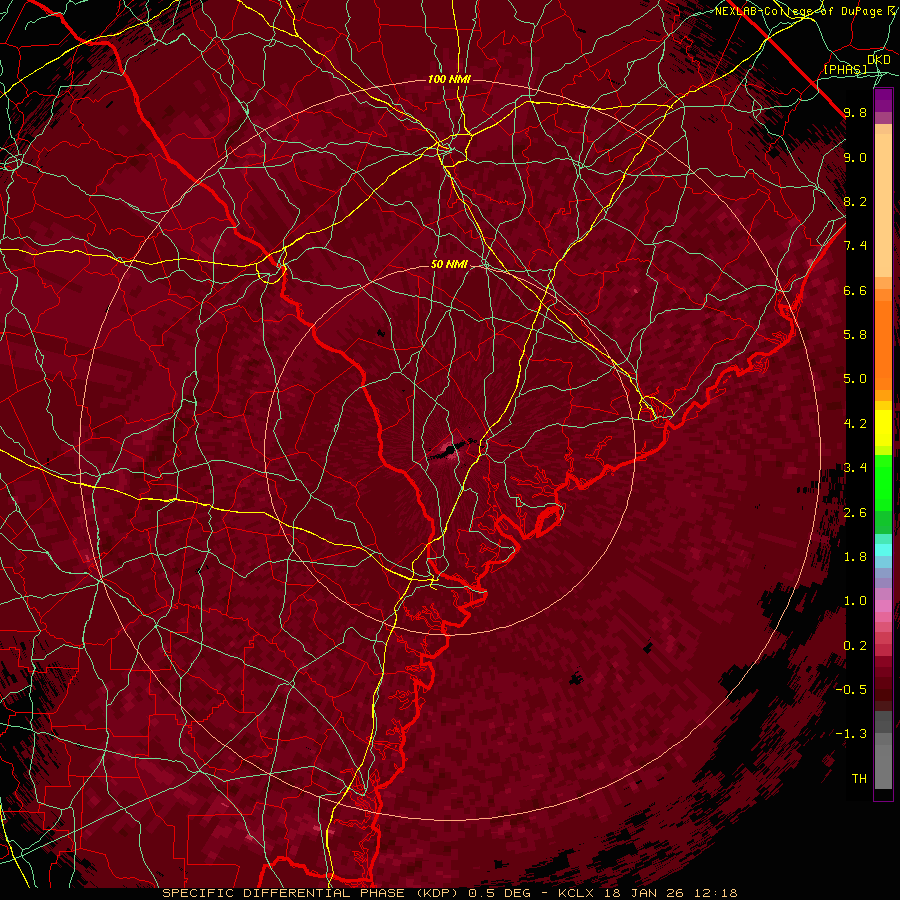Pick the pink swatch near 1.0
Viewport: 900px width, 900px height.
tap(883, 606)
